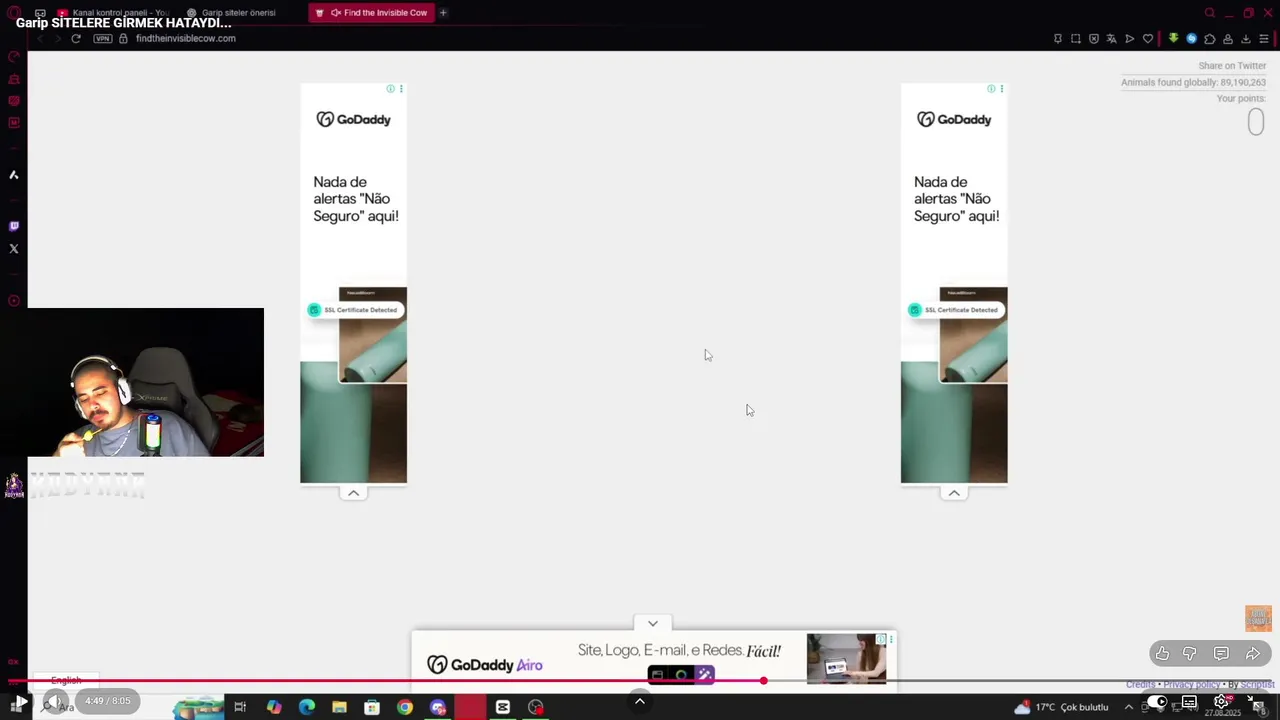Image resolution: width=1280 pixels, height=720 pixels.
Task: Click the video title Garip SİTELERE GİRMEK
Action: point(124,22)
